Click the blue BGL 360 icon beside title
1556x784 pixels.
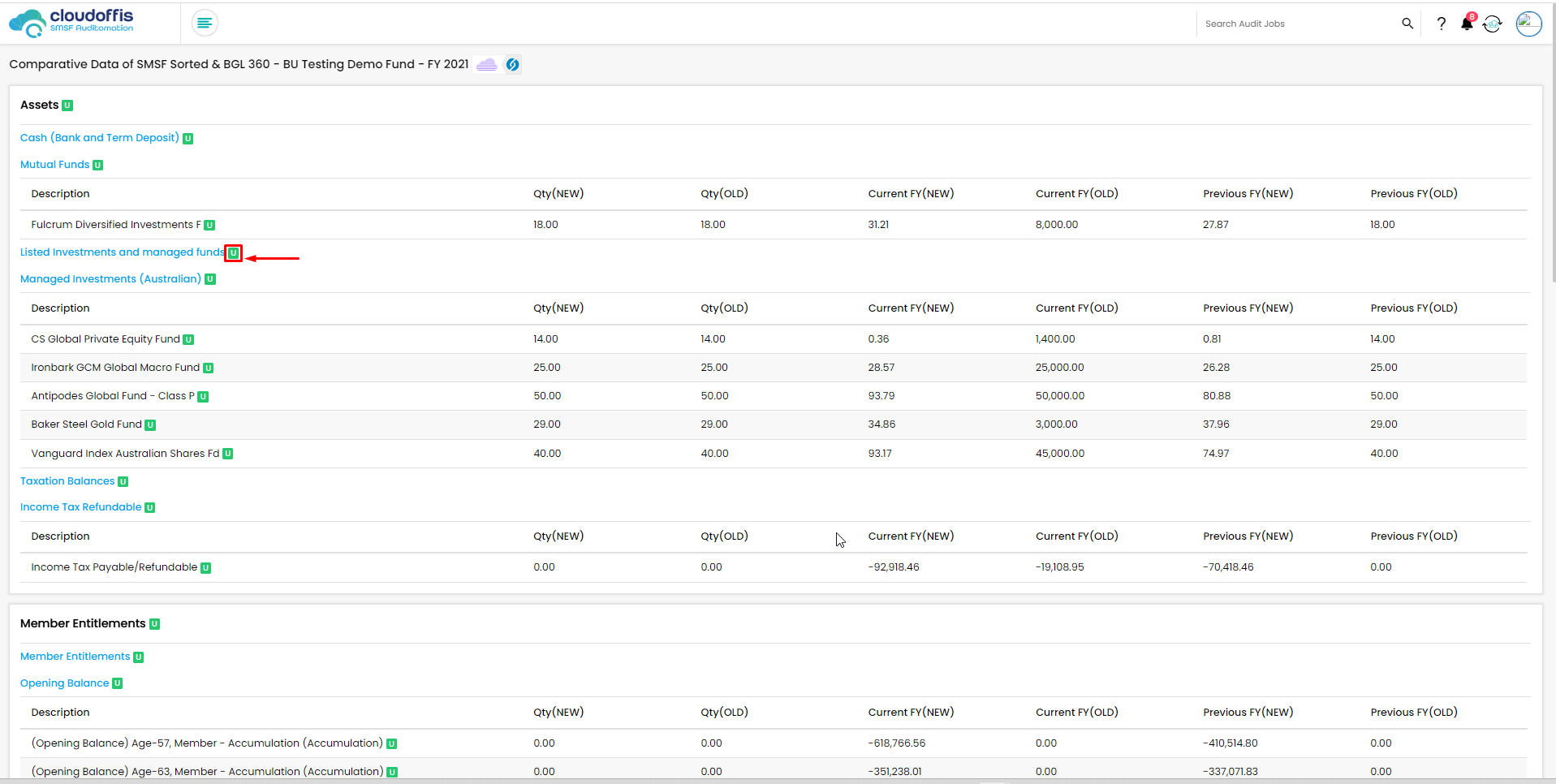click(513, 64)
